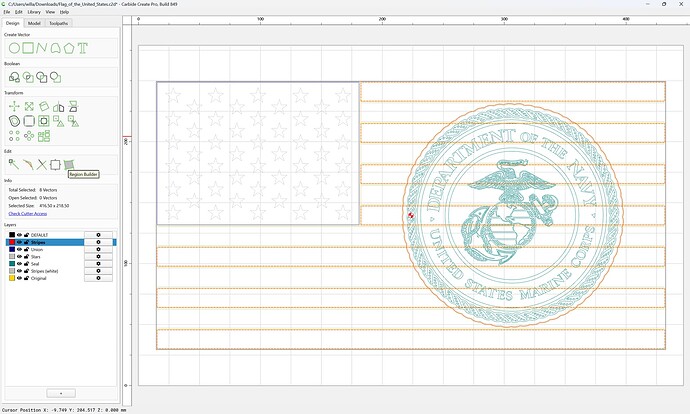Open the Edit menu
690x414 pixels.
(18, 12)
